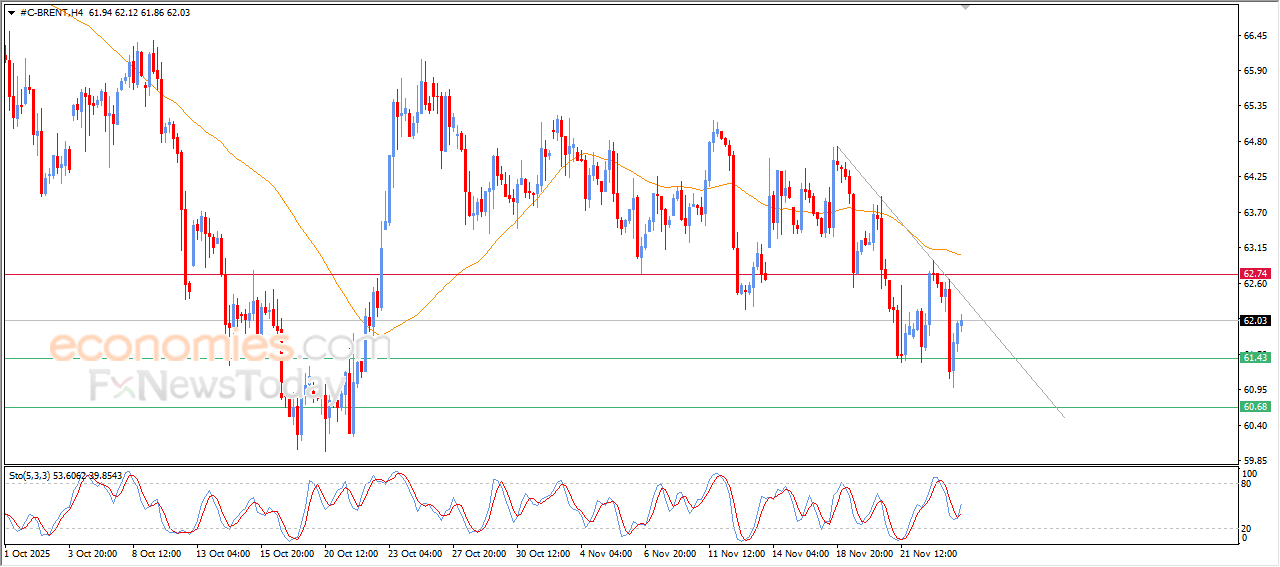
Task: Click the red horizontal resistance line
Action: click(x=500, y=273)
